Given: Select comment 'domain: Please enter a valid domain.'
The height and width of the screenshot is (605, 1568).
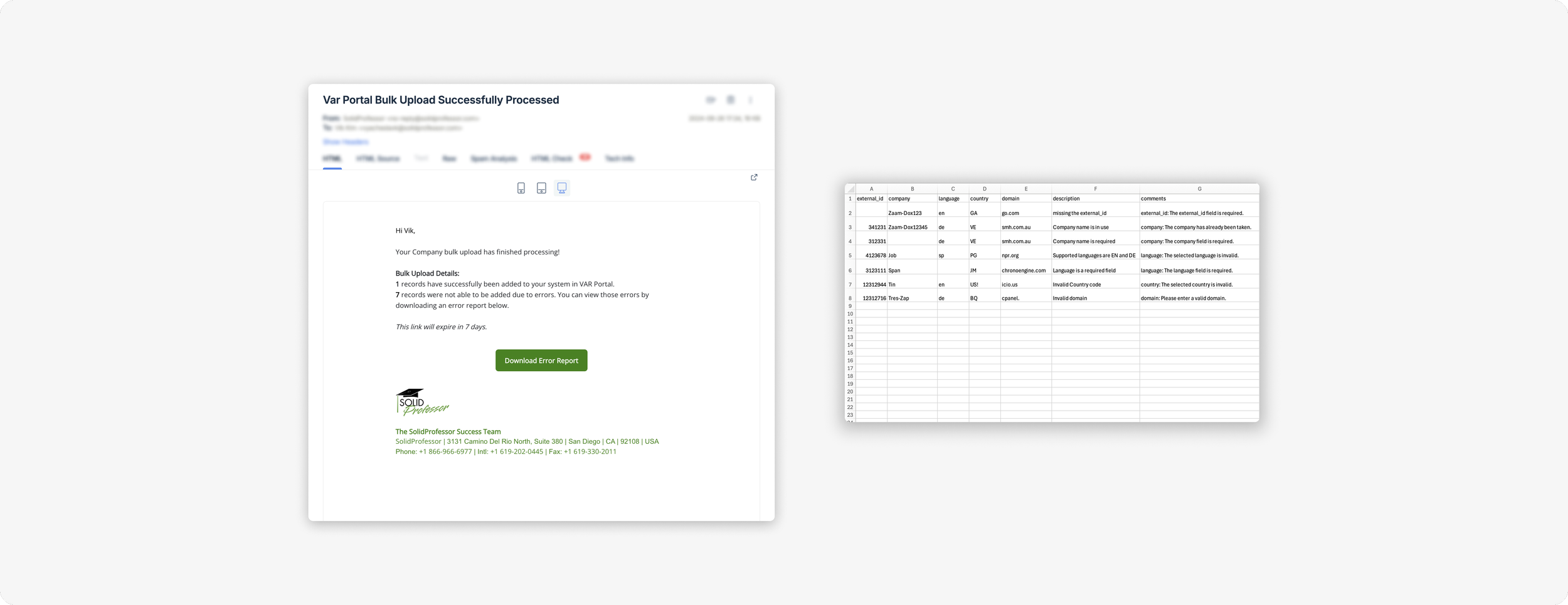Looking at the screenshot, I should point(1199,296).
